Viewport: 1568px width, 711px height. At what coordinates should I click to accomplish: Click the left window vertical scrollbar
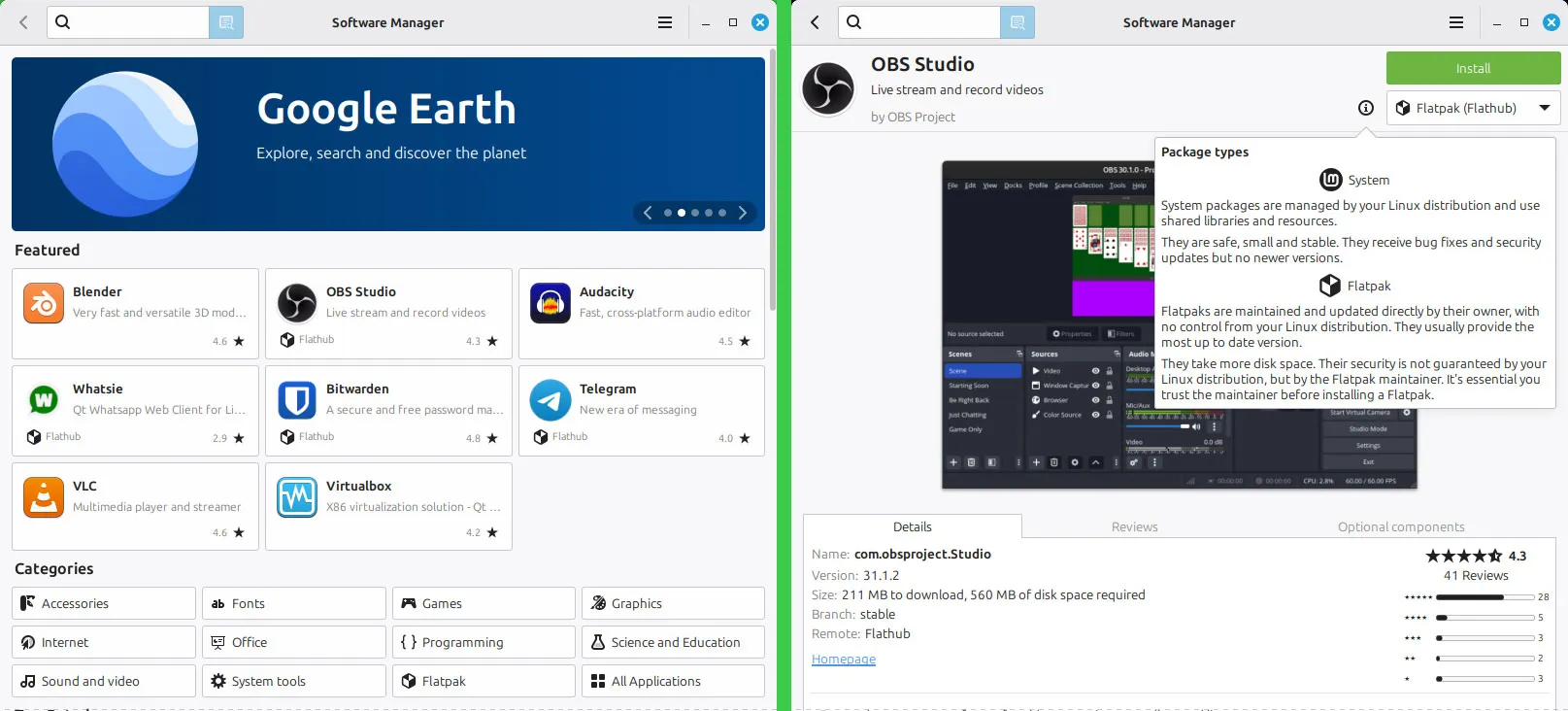coord(772,185)
